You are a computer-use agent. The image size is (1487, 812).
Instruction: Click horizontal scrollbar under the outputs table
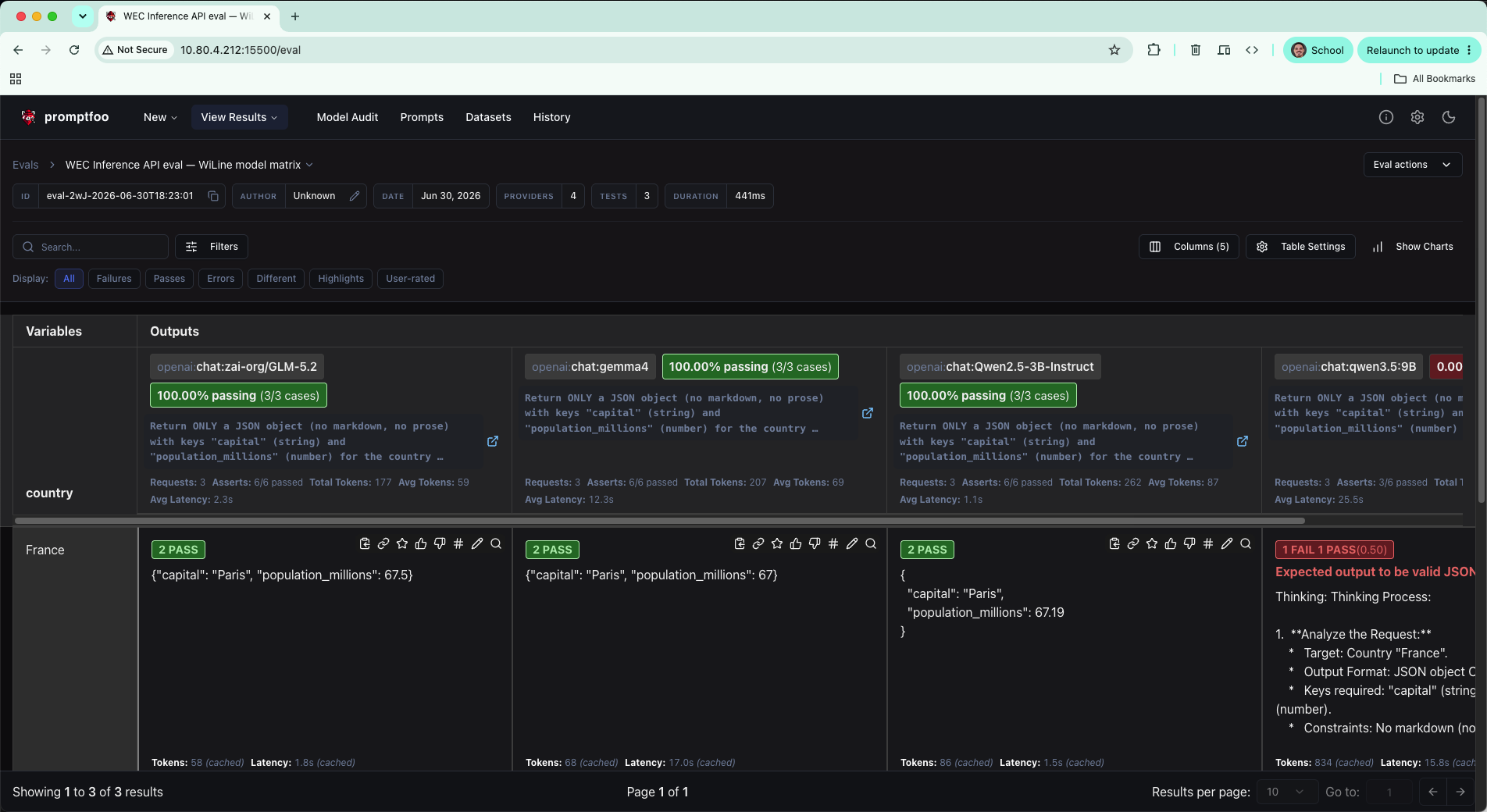pos(660,521)
